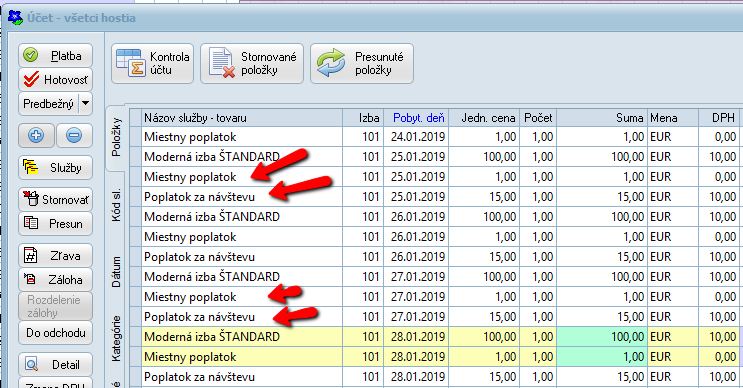Click Stornovať to cancel item
This screenshot has width=743, height=388.
tap(55, 199)
